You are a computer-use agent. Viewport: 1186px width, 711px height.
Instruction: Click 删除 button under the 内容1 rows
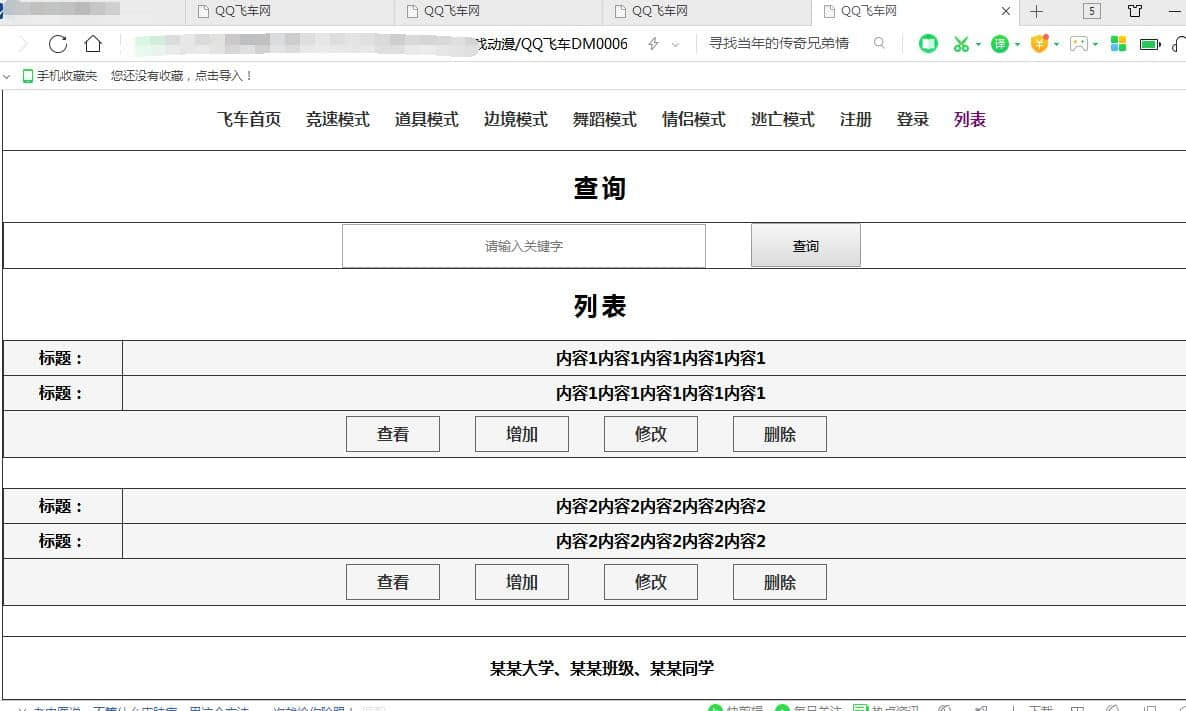pos(779,435)
